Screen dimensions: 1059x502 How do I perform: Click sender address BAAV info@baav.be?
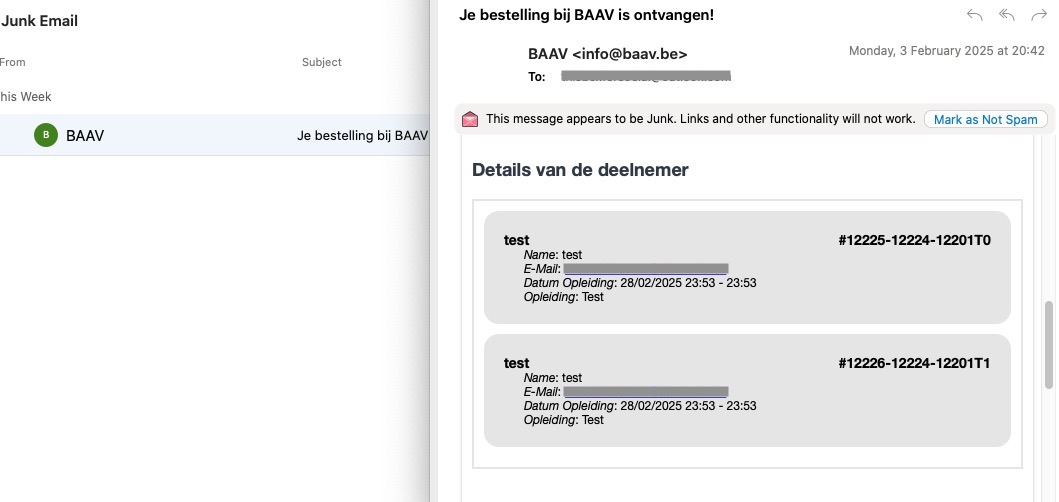608,54
